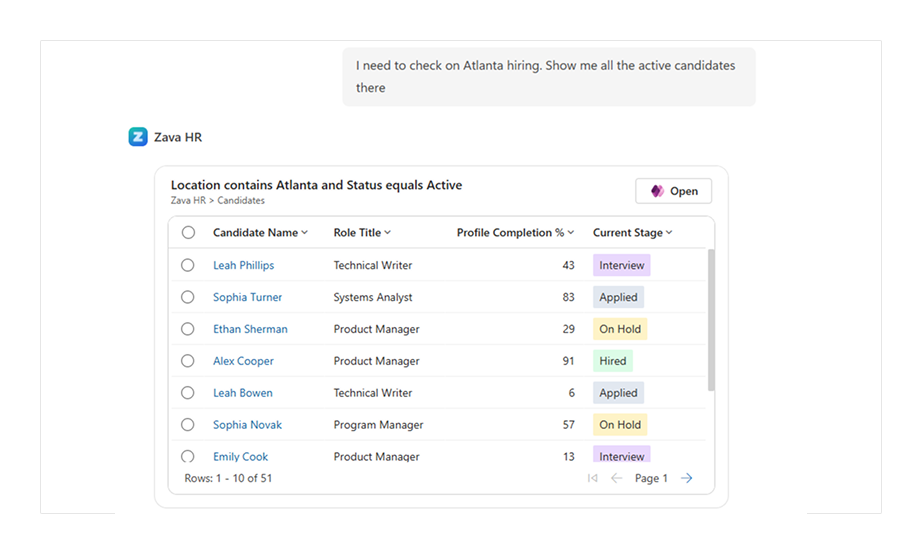Select the Leah Phillips row radio button
The width and height of the screenshot is (922, 554).
click(188, 265)
